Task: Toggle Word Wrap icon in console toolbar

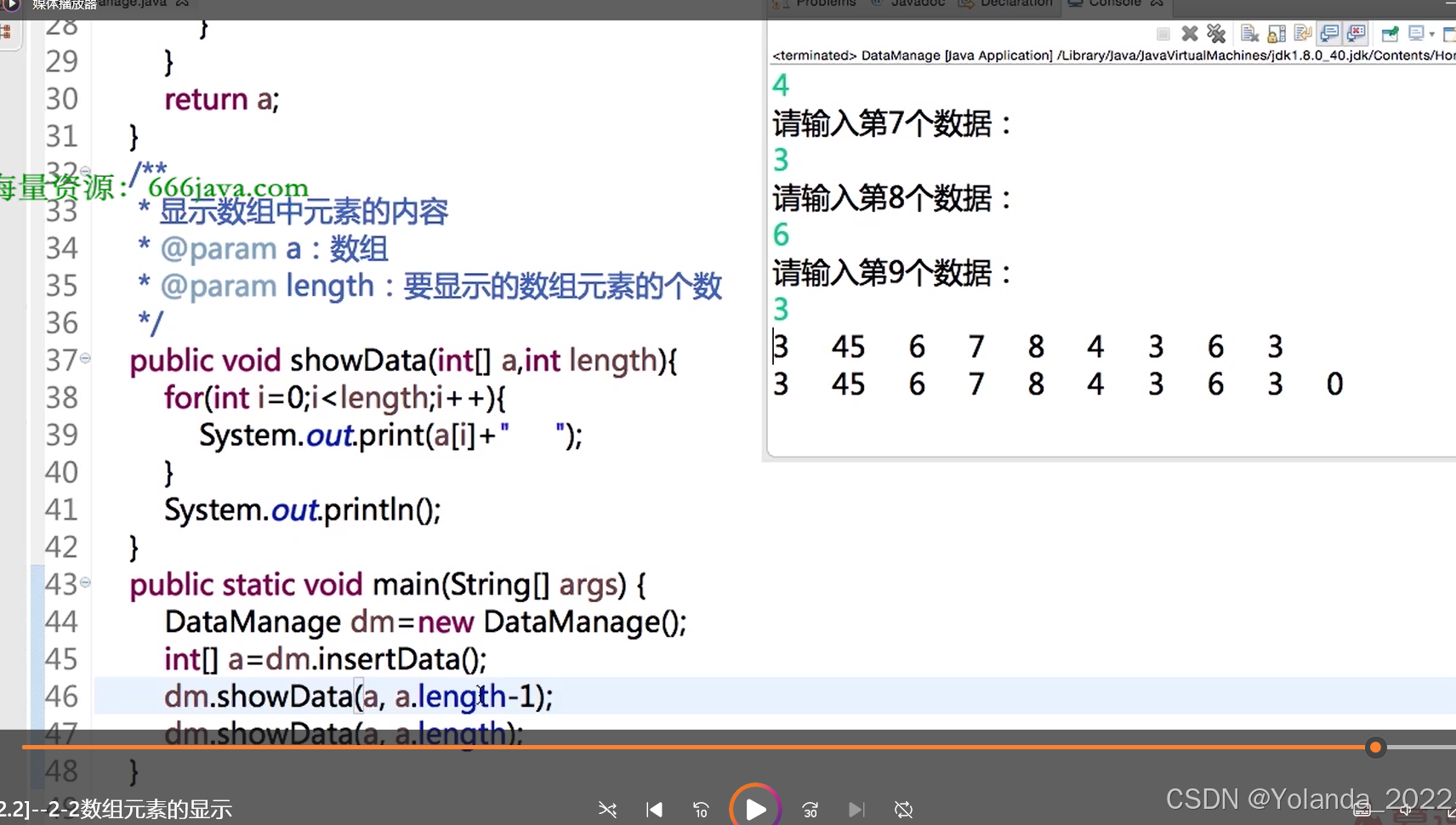Action: (x=1303, y=34)
